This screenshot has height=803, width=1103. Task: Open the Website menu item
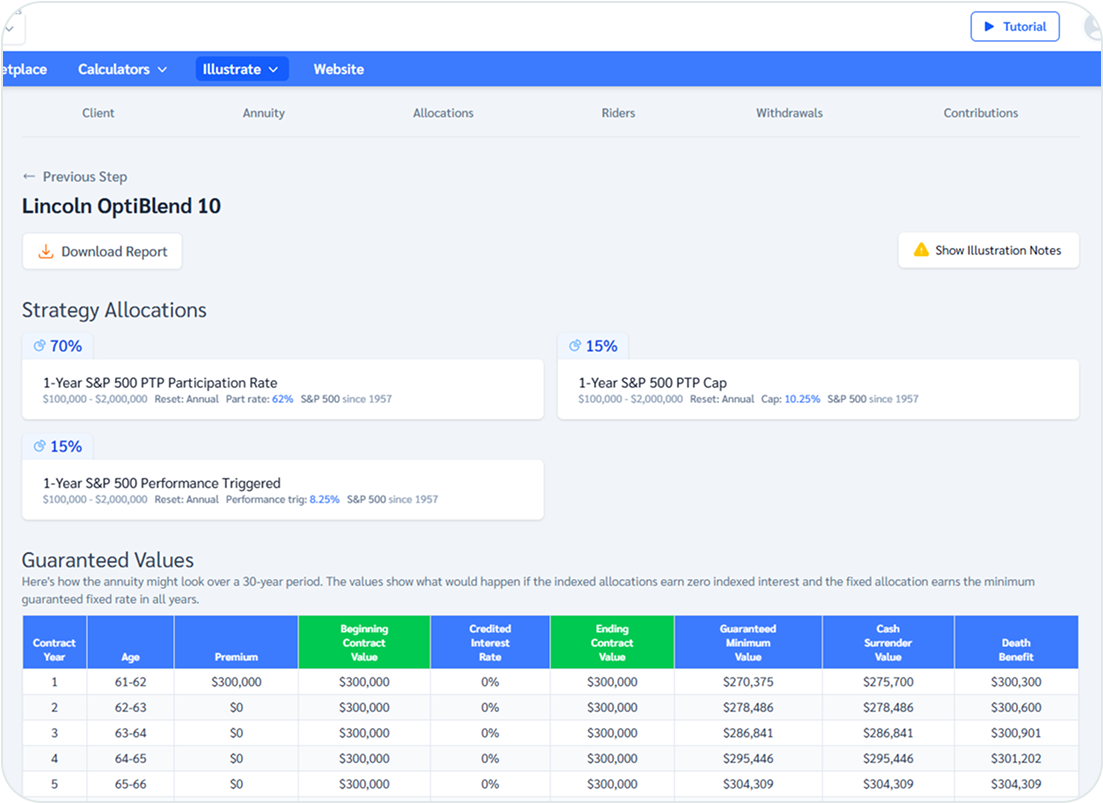pos(338,69)
